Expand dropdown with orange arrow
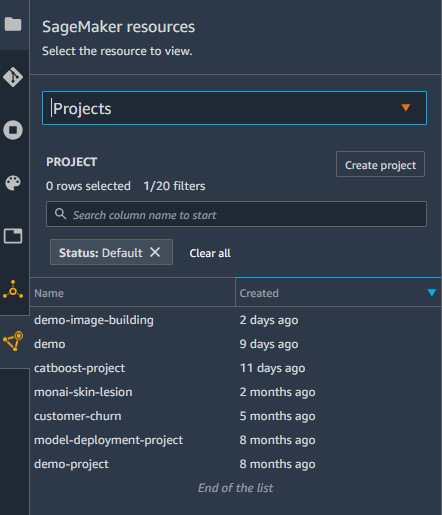 [406, 107]
